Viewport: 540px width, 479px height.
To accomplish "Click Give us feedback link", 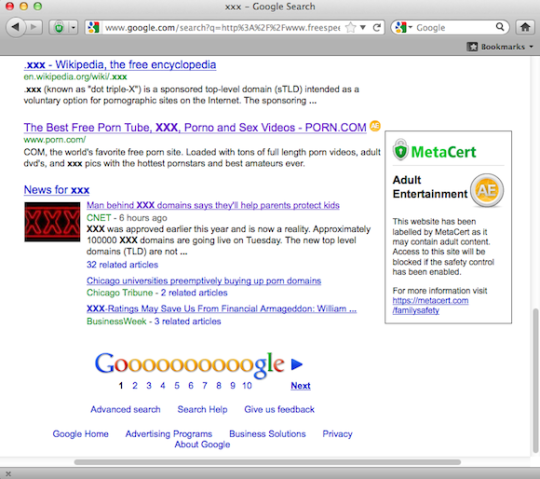I will pos(279,409).
